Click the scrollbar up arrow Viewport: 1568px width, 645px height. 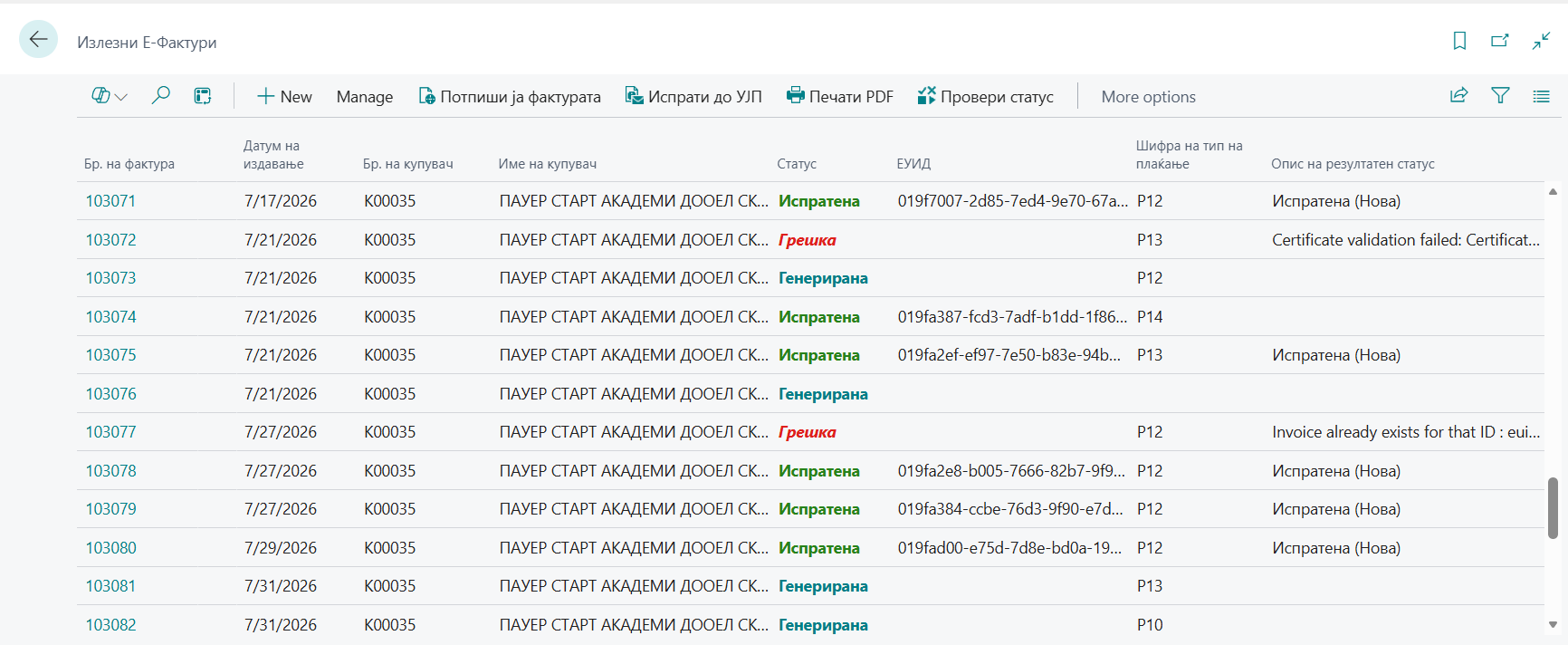click(x=1553, y=192)
